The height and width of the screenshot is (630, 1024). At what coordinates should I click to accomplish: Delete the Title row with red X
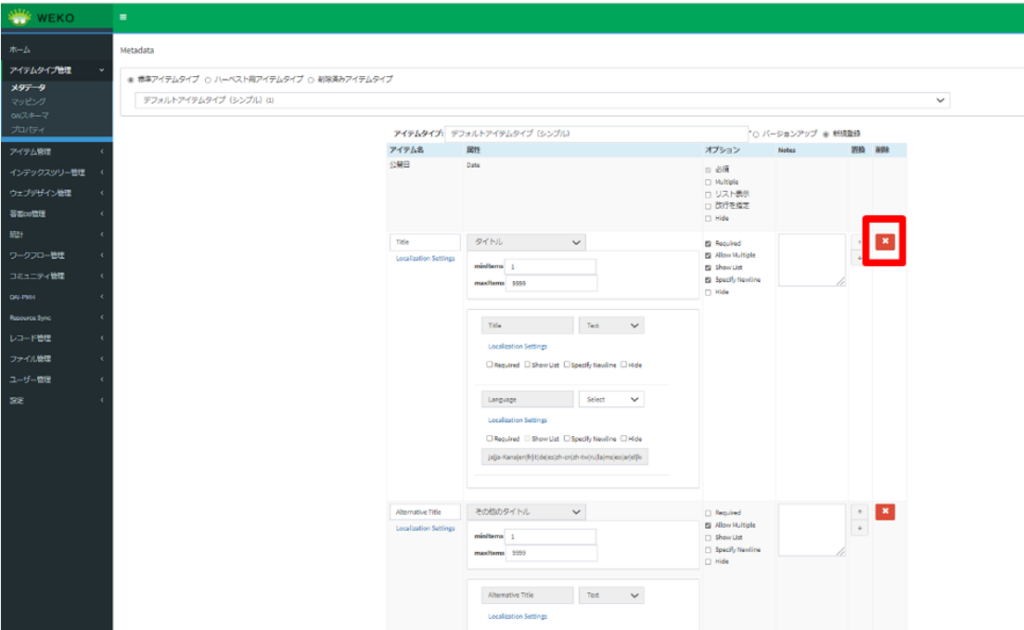pos(885,241)
